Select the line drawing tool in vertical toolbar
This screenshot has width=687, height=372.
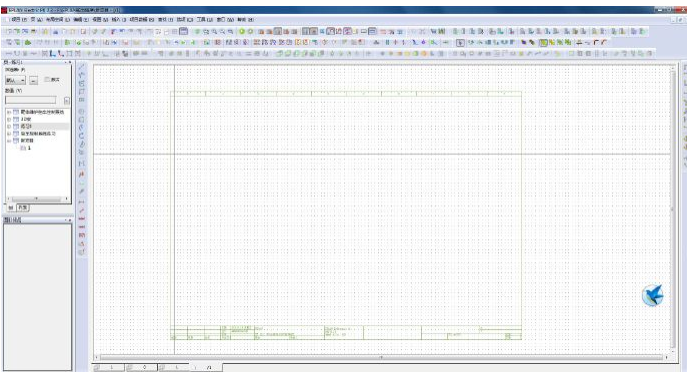(x=81, y=67)
